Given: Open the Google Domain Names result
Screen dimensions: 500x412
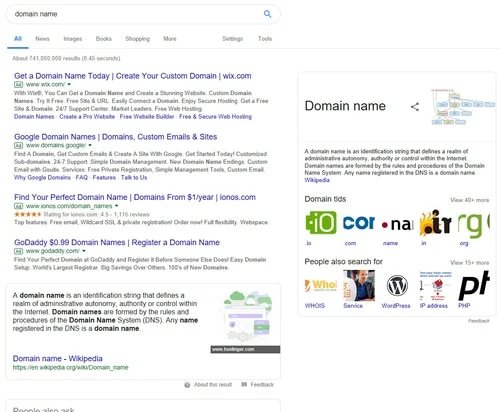Looking at the screenshot, I should coord(116,137).
